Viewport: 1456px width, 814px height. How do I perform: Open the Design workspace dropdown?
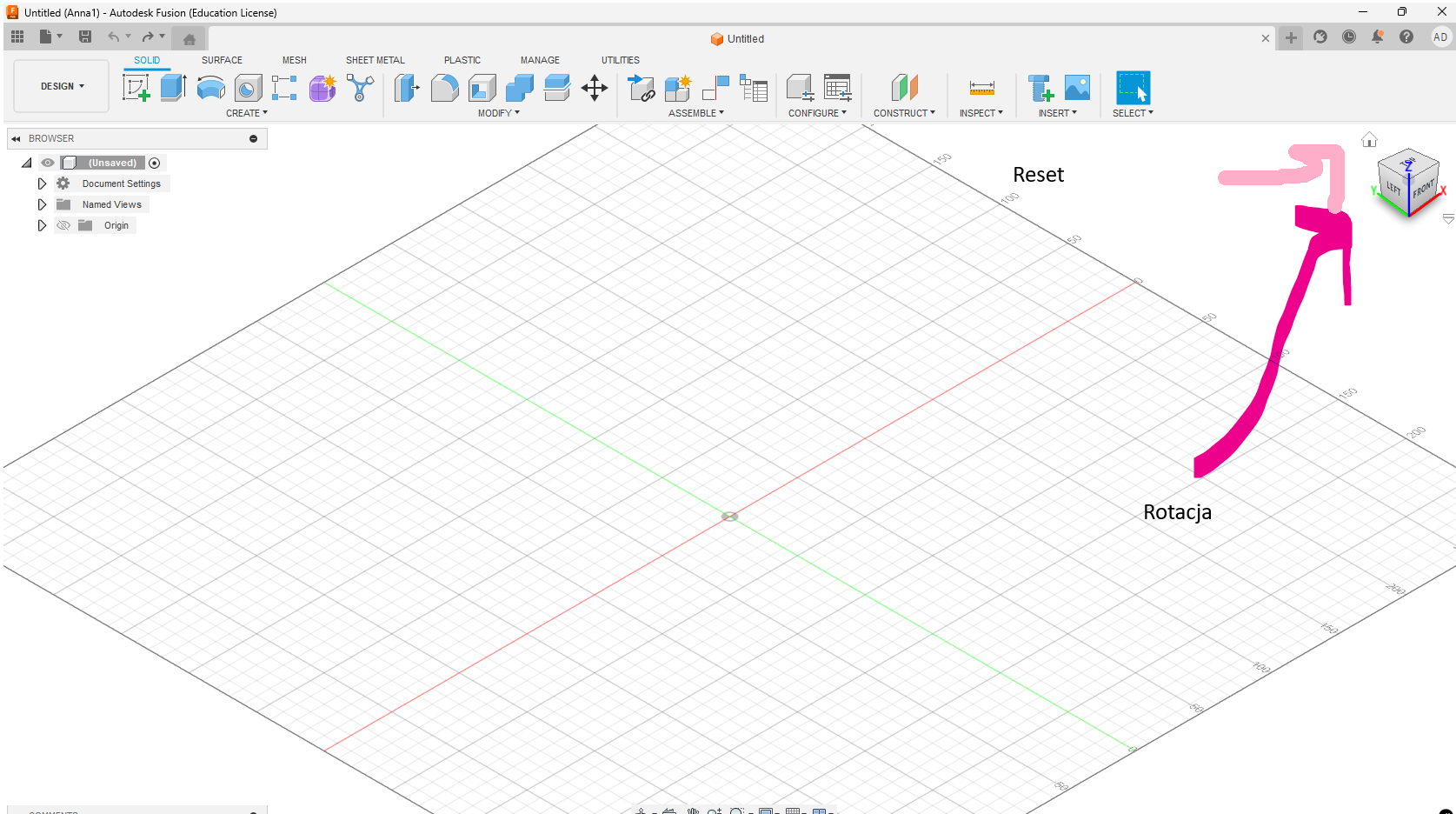(62, 86)
